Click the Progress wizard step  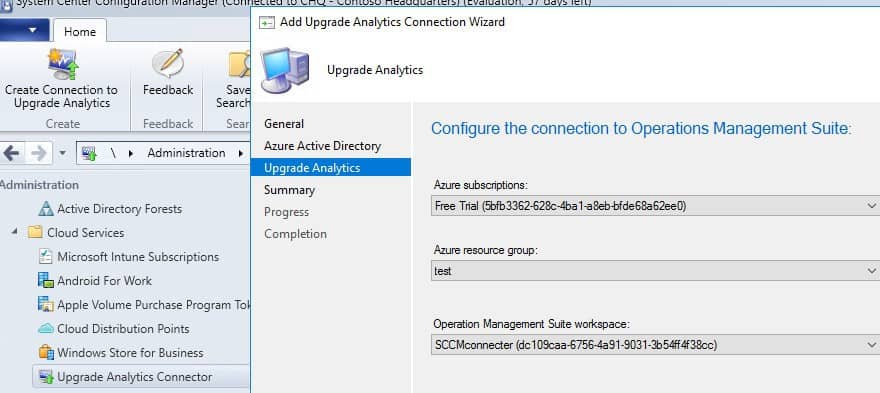286,212
